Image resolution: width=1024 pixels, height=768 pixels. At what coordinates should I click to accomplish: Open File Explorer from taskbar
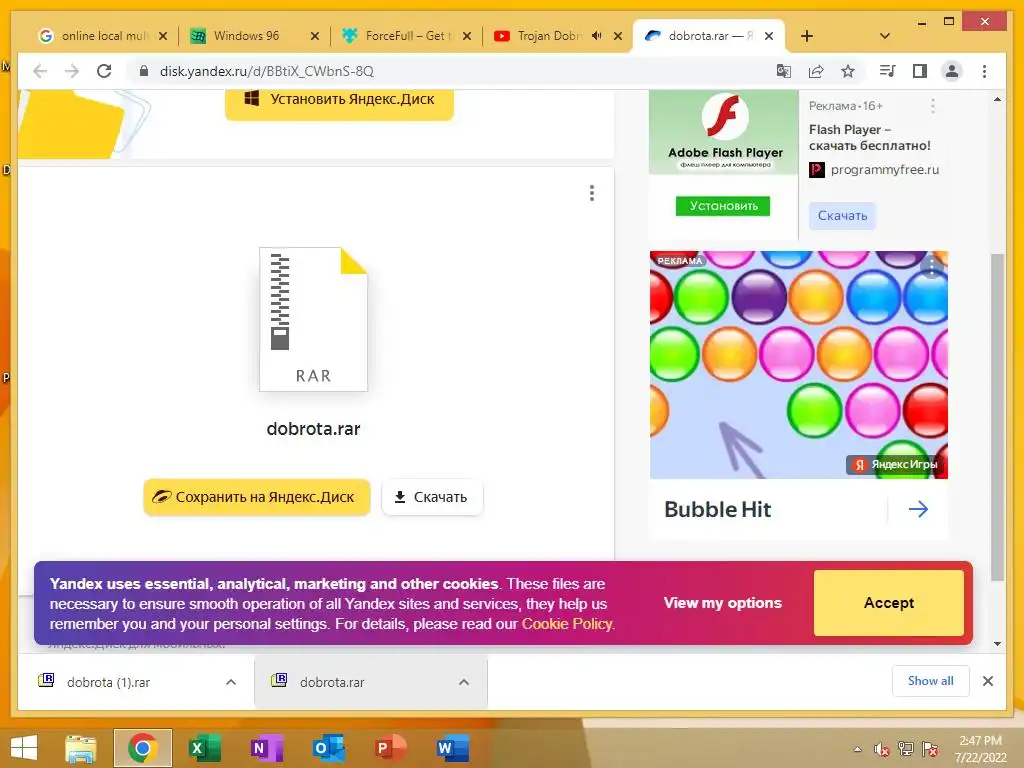[80, 748]
